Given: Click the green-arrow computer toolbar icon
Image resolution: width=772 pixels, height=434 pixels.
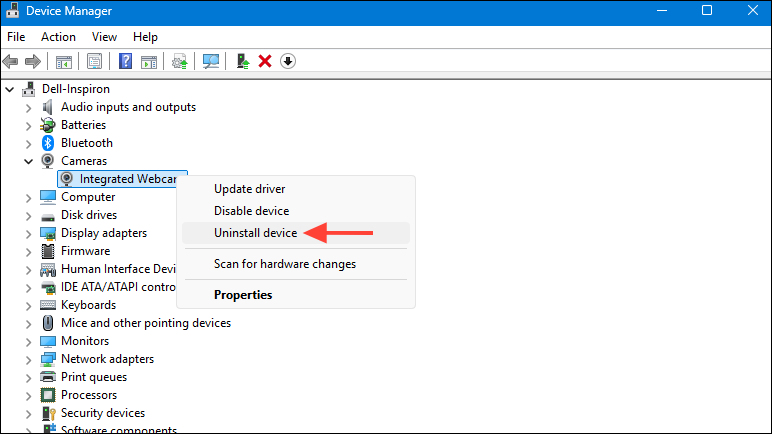Looking at the screenshot, I should coord(243,61).
